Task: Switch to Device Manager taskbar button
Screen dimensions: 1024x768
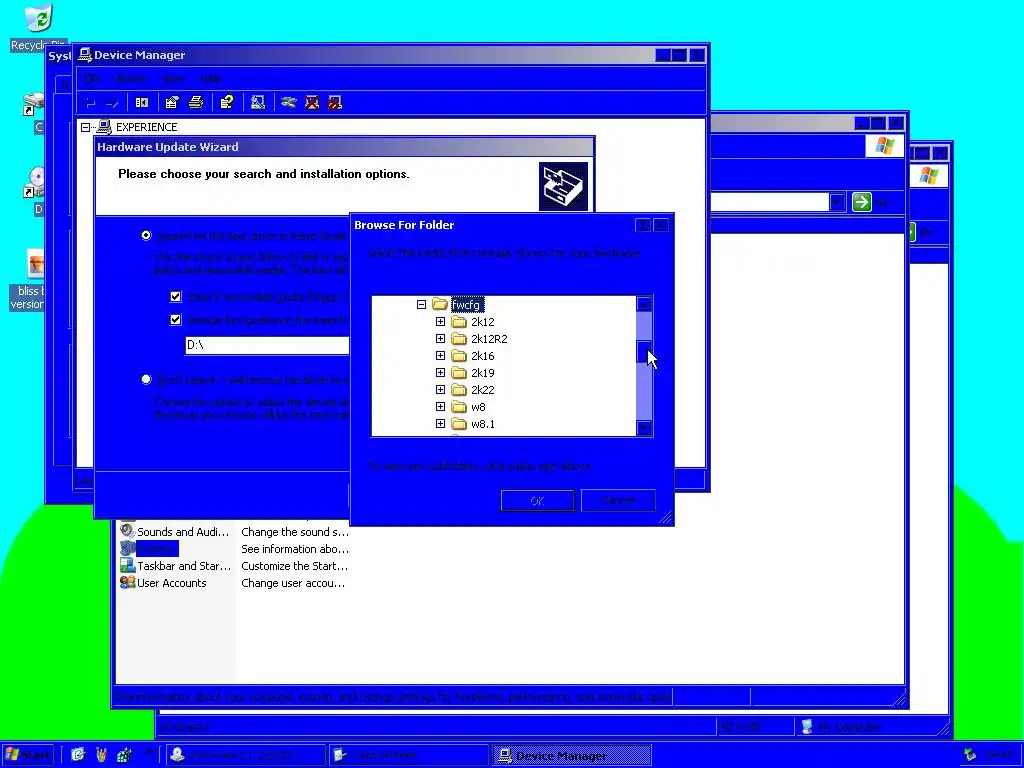Action: pyautogui.click(x=571, y=756)
